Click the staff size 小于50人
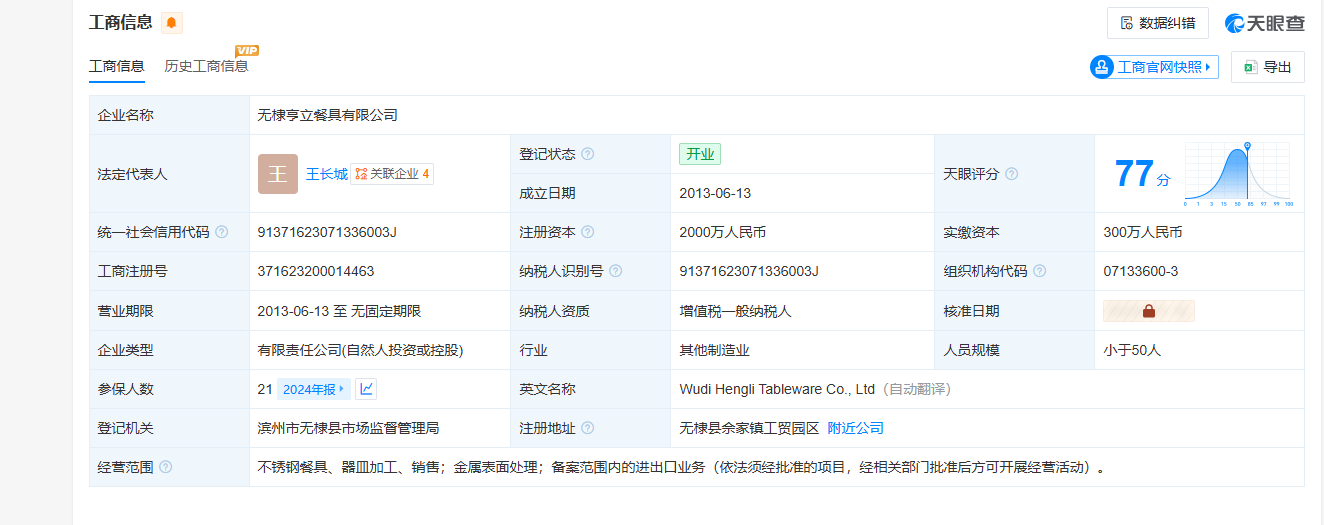The width and height of the screenshot is (1324, 525). coord(1132,350)
